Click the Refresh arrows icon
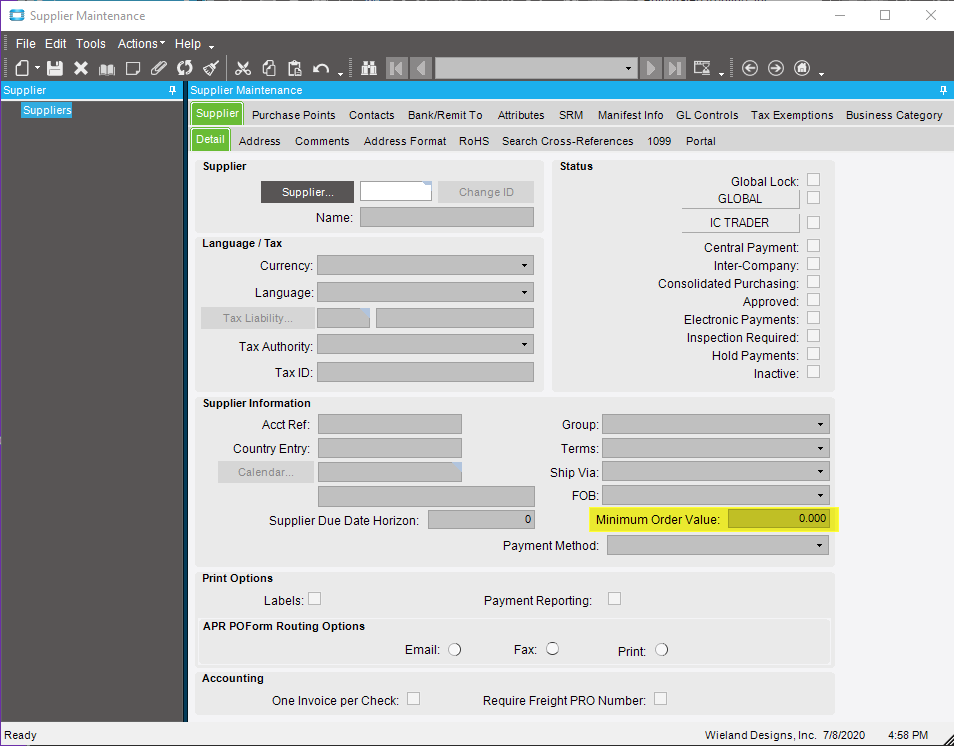 tap(185, 68)
